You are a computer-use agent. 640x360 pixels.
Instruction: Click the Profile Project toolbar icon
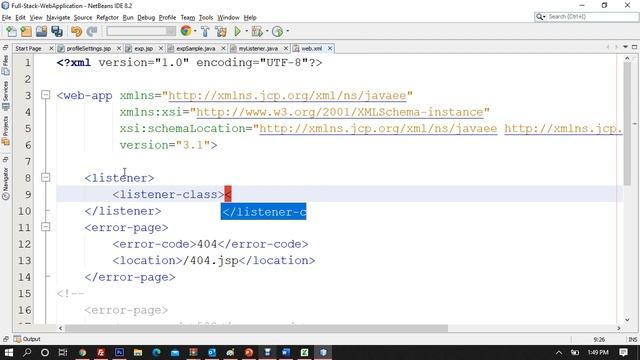pos(278,31)
